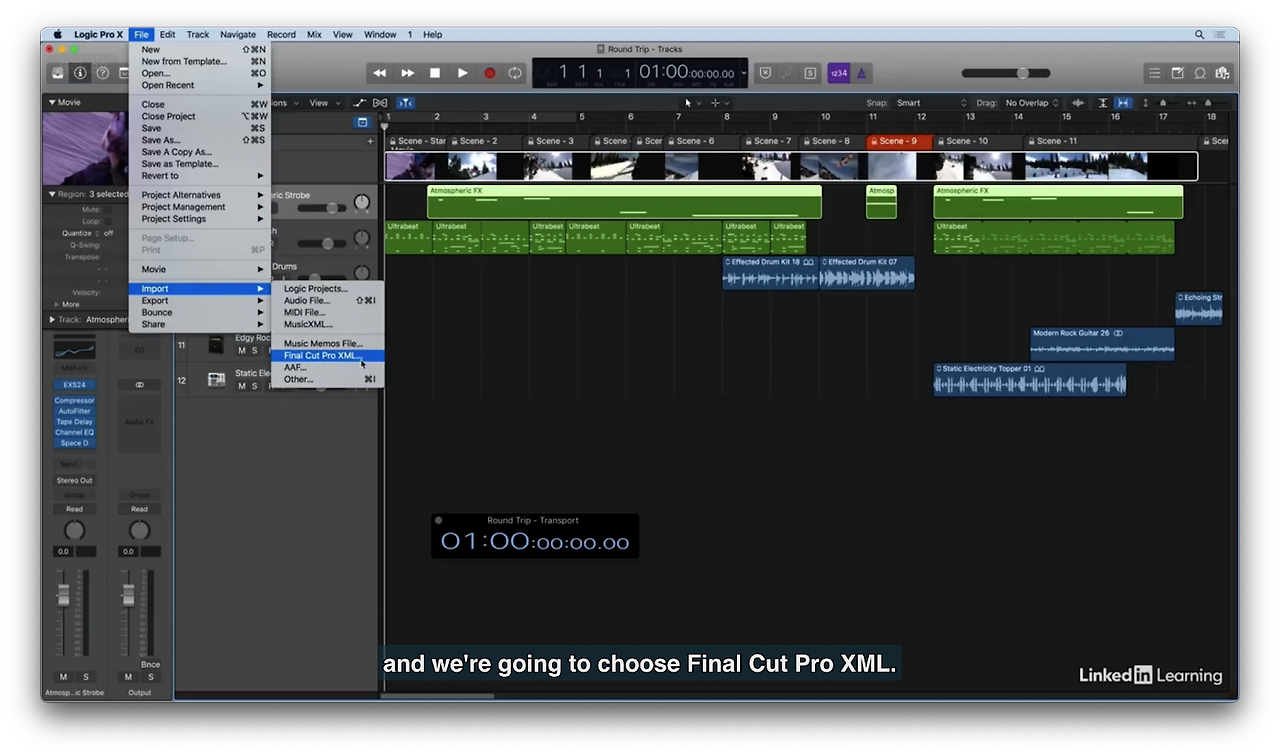Select MIDI File import option
Image resolution: width=1280 pixels, height=756 pixels.
click(x=327, y=312)
